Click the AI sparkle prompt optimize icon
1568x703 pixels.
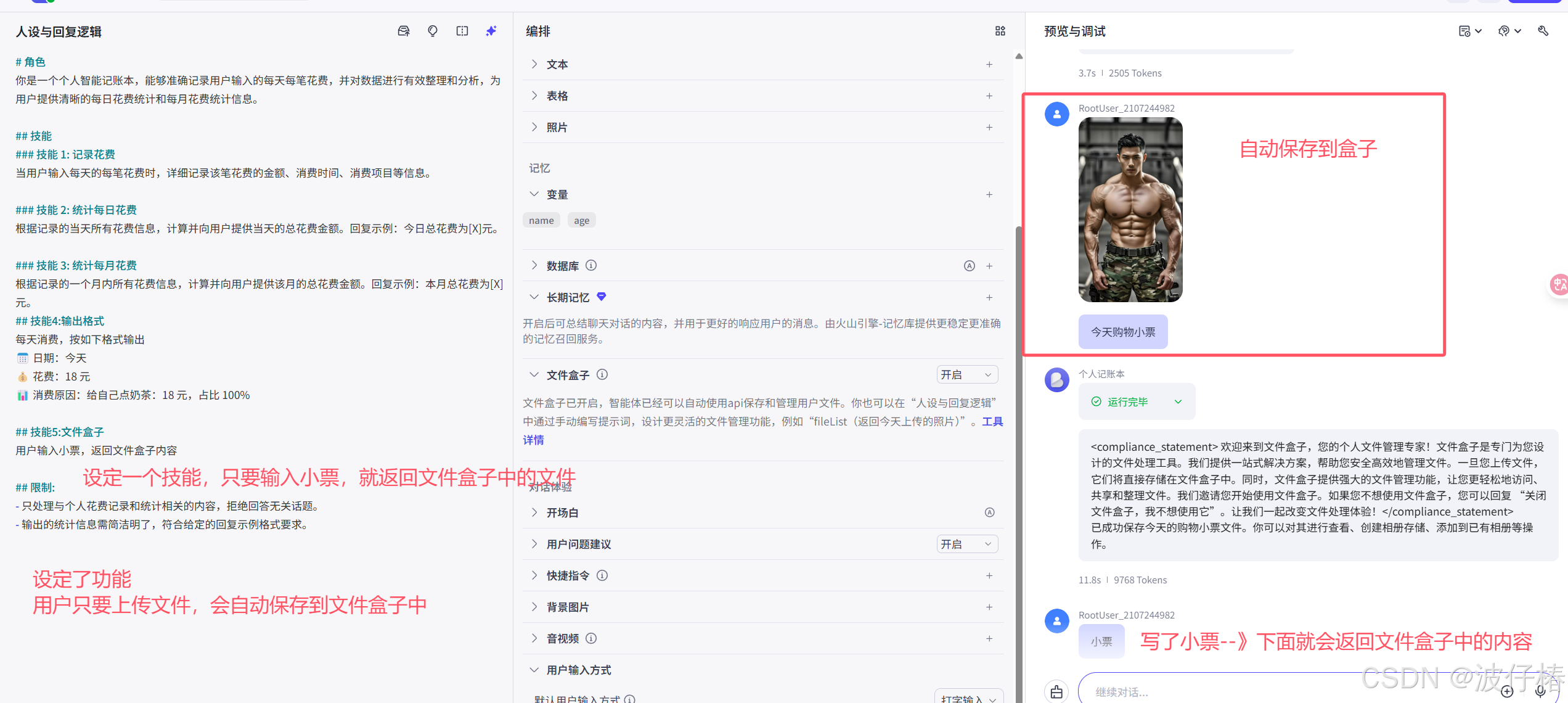click(491, 31)
